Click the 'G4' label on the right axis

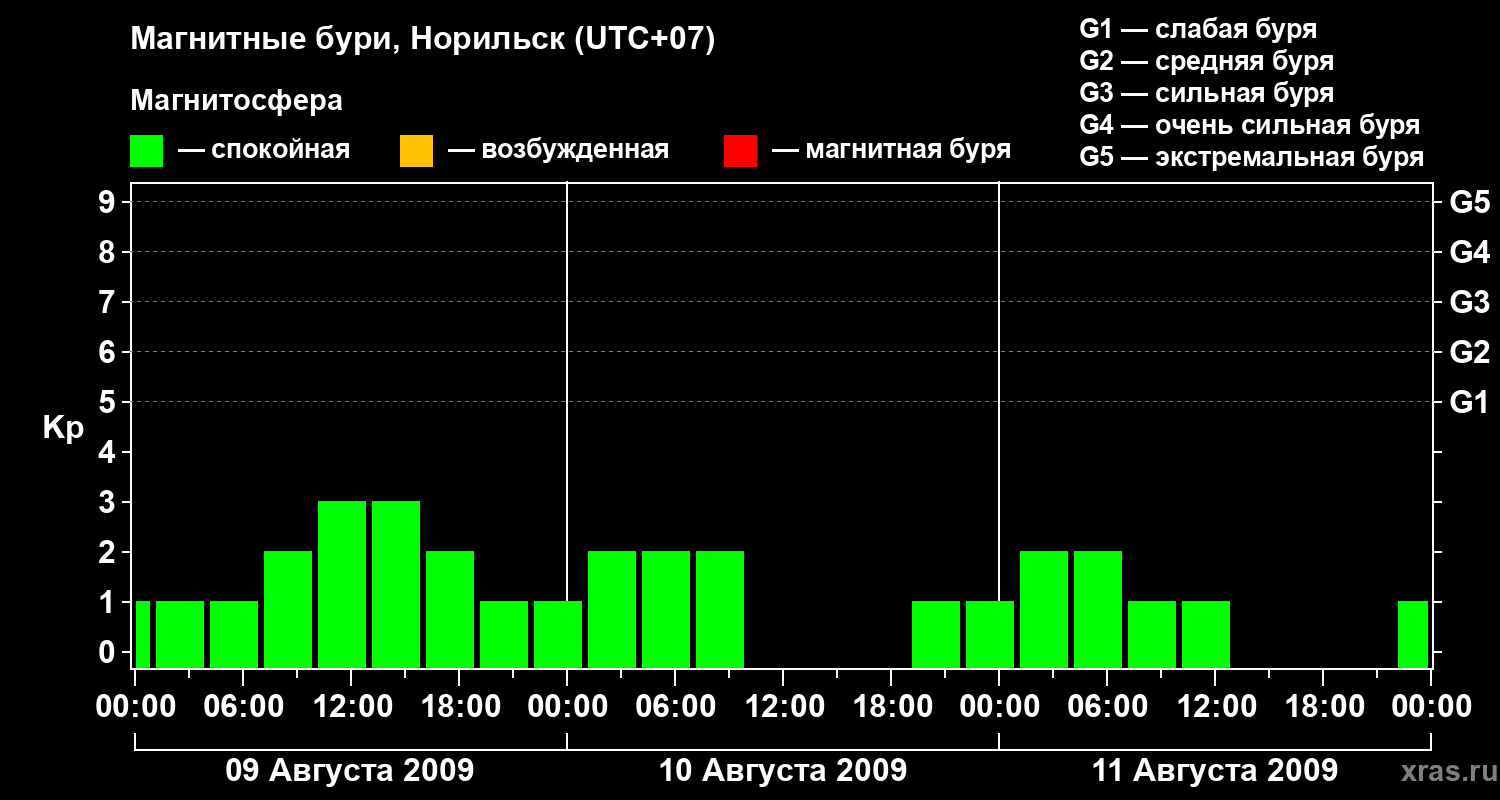pyautogui.click(x=1469, y=252)
